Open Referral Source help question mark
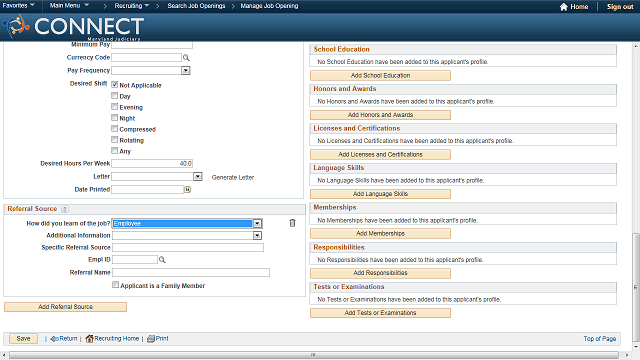The height and width of the screenshot is (360, 640). (64, 209)
